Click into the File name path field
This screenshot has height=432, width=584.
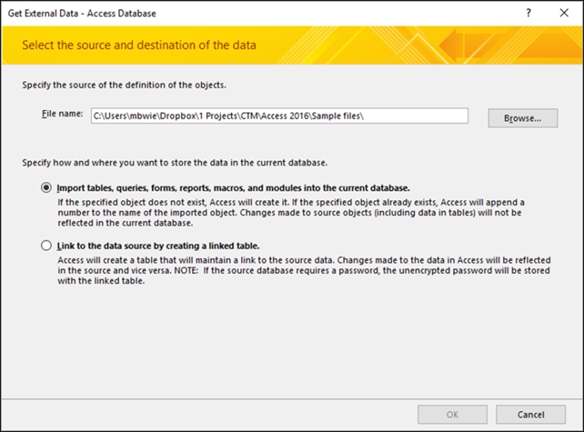coord(279,116)
